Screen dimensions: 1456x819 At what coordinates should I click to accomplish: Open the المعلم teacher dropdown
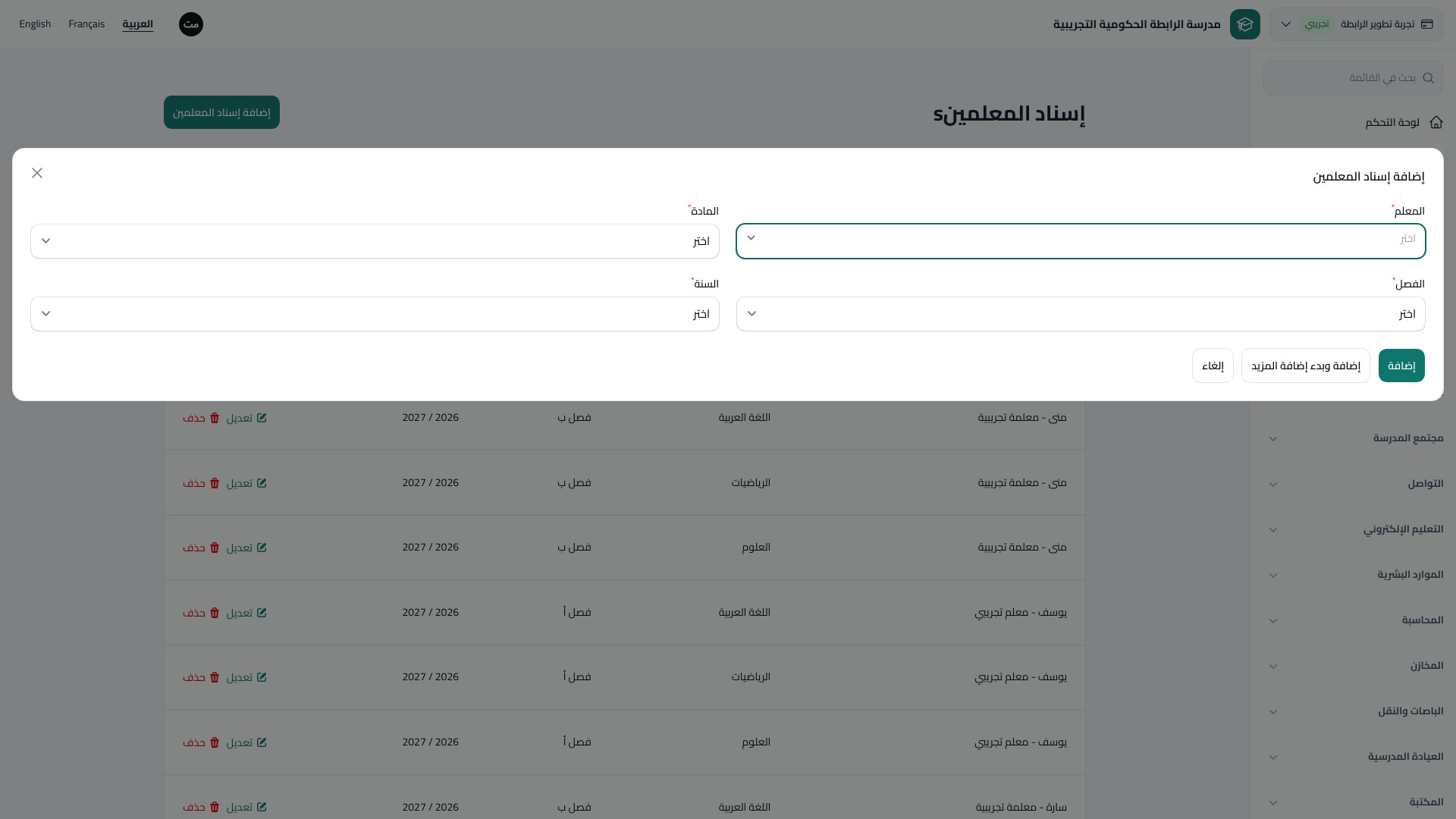pos(1081,241)
